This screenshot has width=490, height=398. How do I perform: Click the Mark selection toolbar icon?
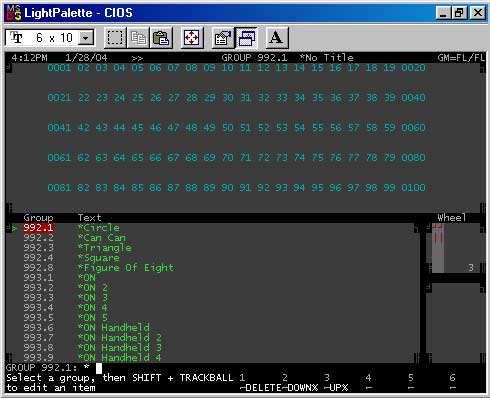[115, 38]
